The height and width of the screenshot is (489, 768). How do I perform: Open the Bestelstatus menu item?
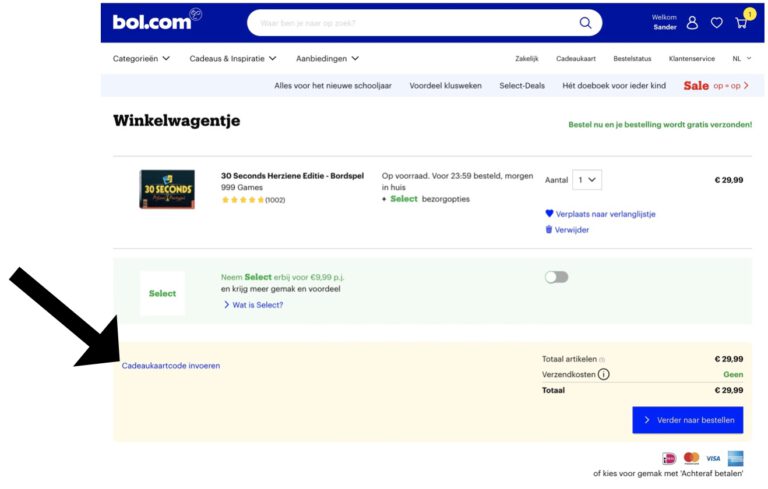click(x=632, y=58)
